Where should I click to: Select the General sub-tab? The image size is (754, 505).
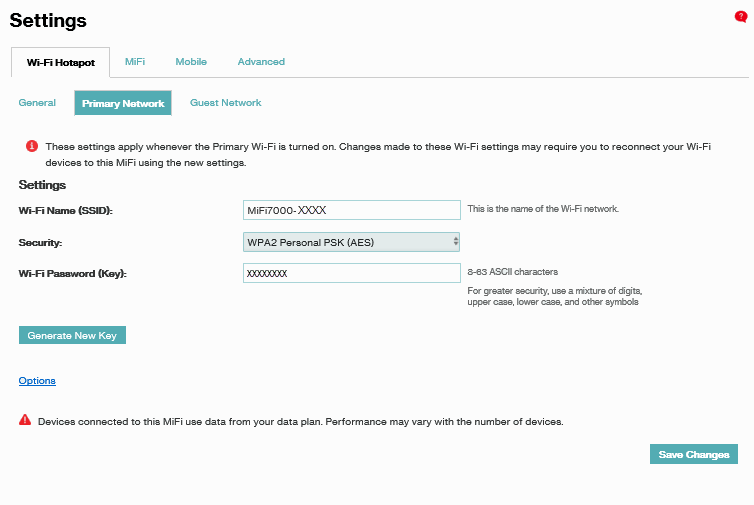point(37,103)
